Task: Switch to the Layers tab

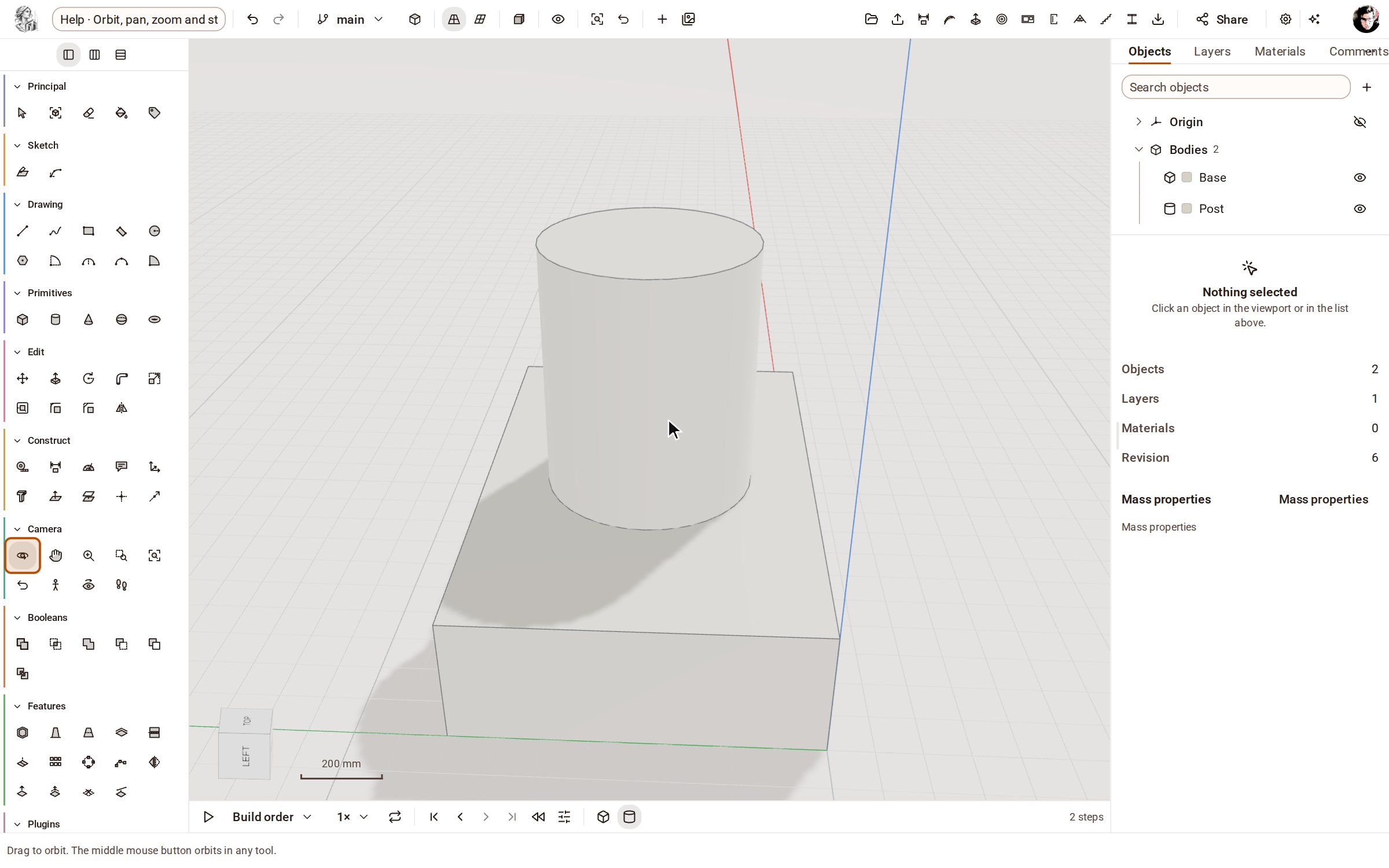Action: point(1212,51)
